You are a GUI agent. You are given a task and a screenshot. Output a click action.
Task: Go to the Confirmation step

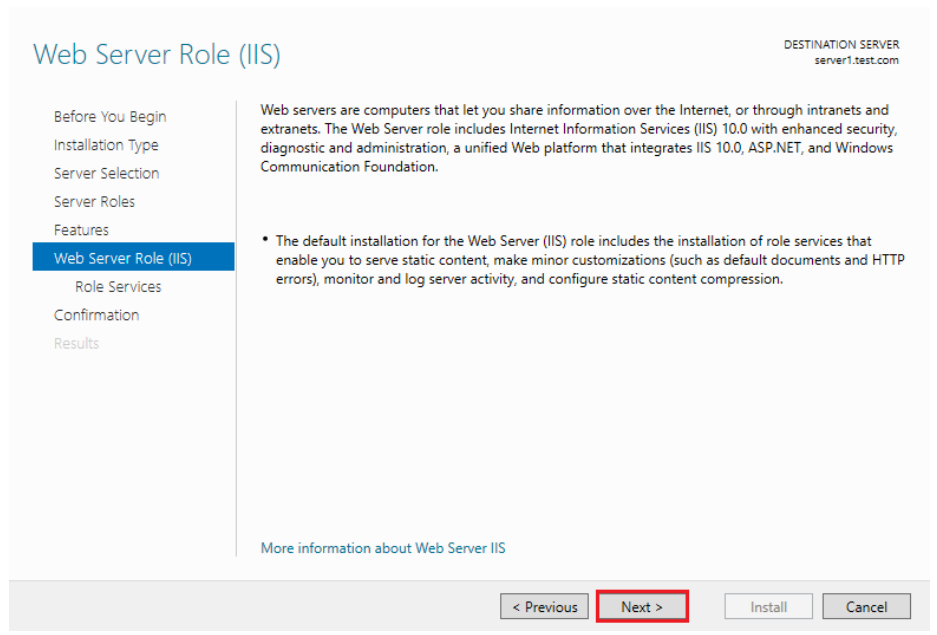(96, 315)
